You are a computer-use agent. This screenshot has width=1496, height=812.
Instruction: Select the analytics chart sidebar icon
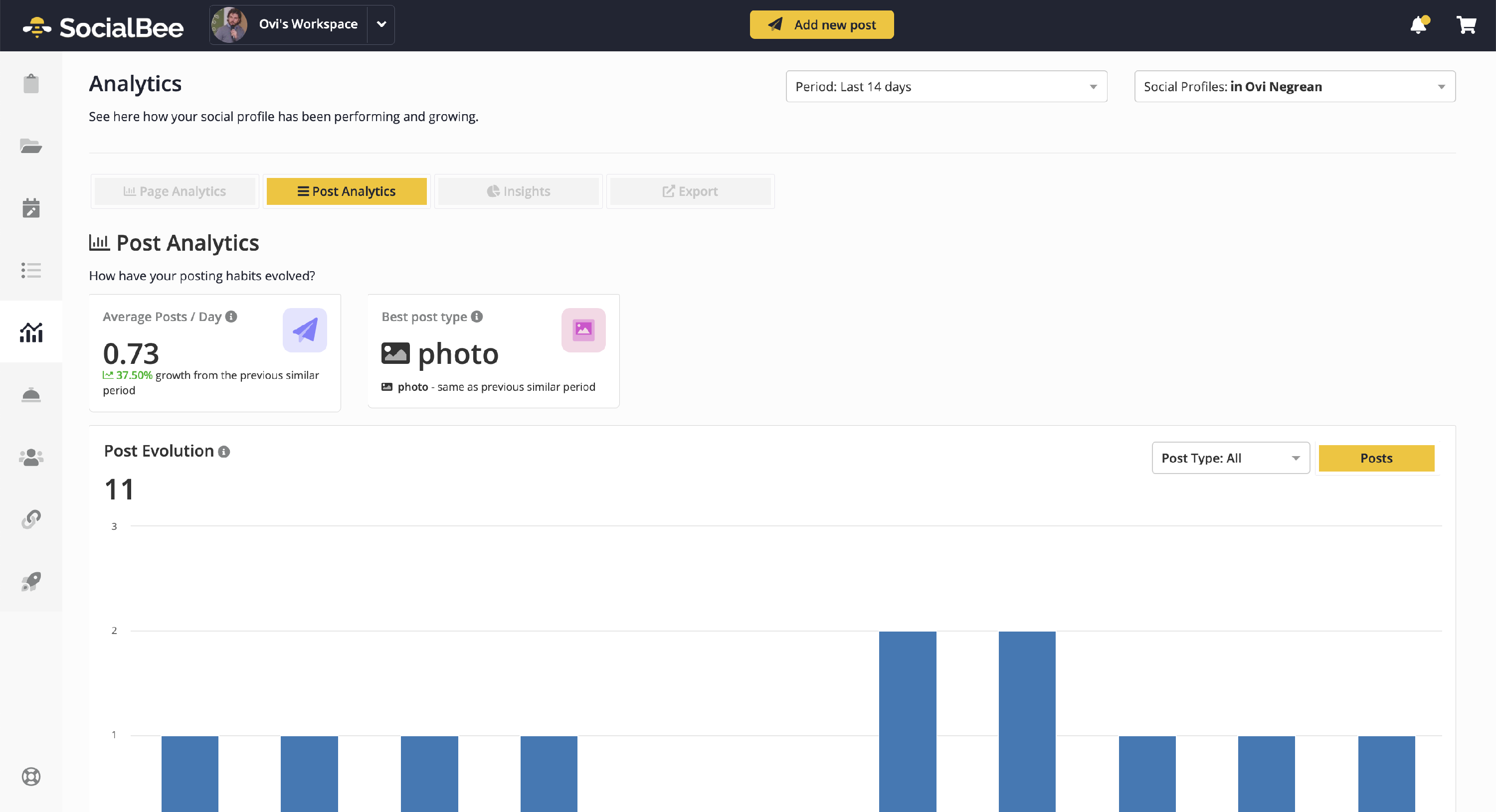tap(31, 332)
